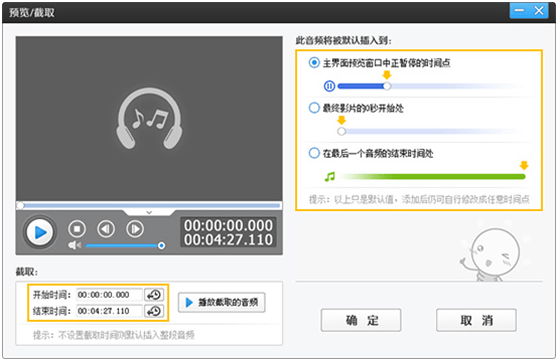Step back one frame with the previous icon
Screen dimensions: 558x361
(106, 229)
